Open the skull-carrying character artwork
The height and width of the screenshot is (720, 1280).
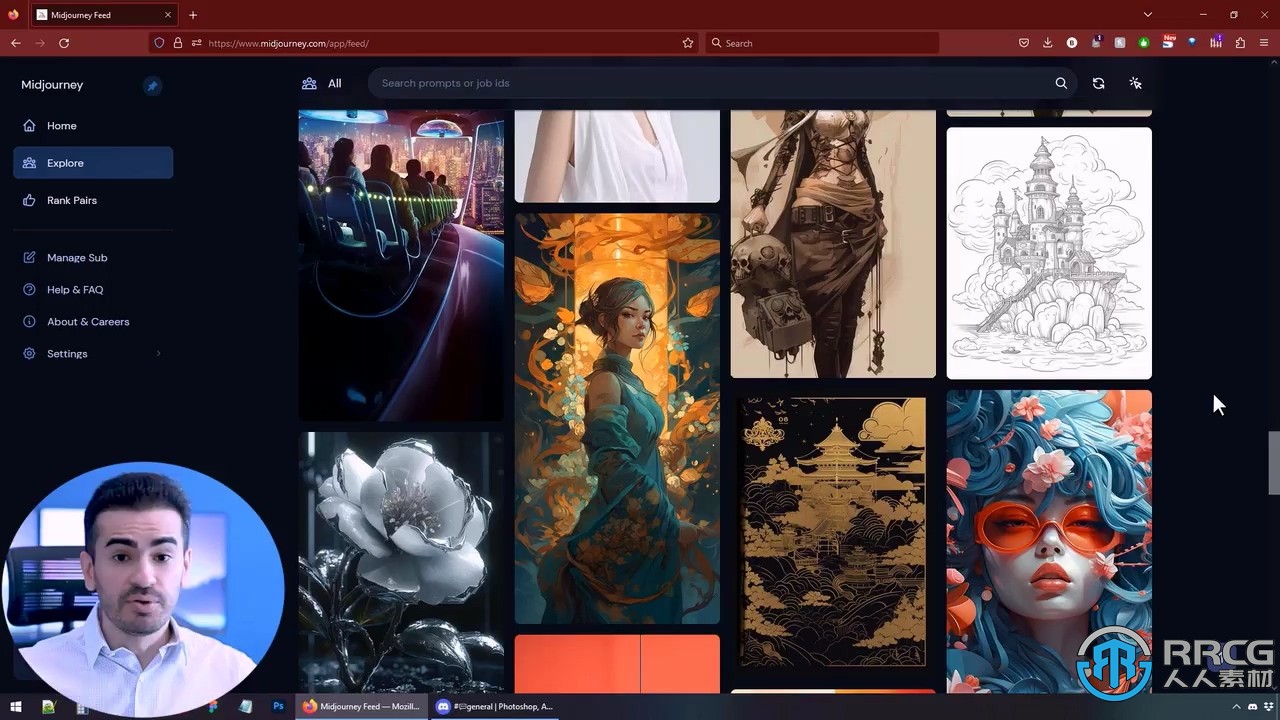[x=833, y=243]
